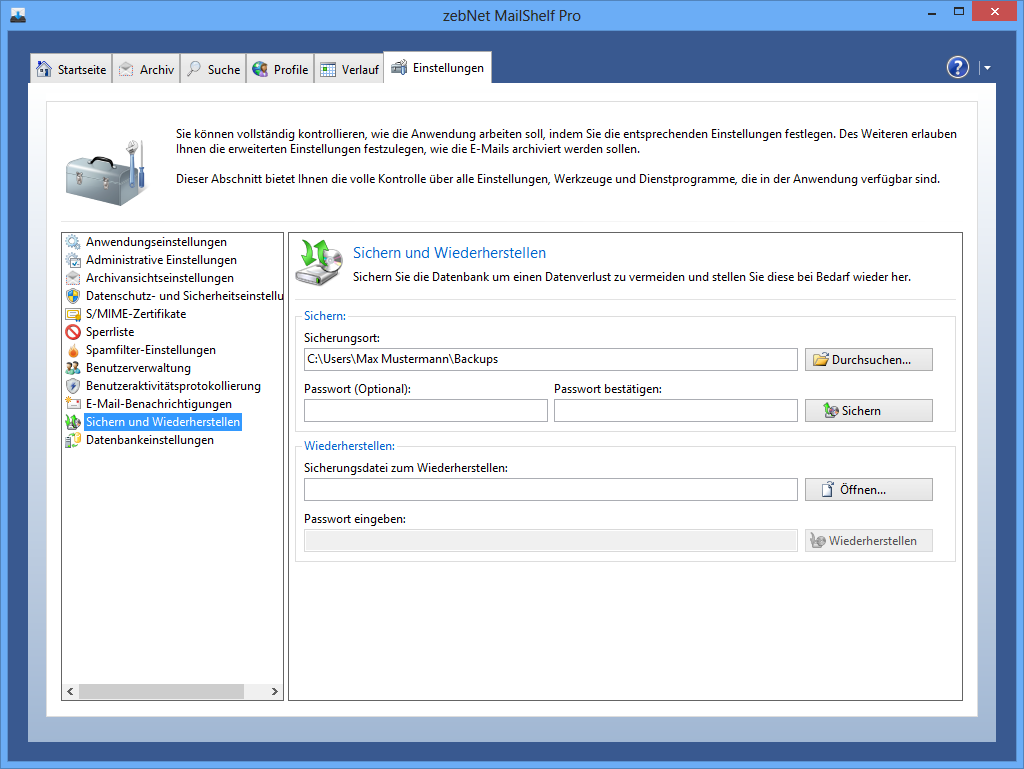Click the horizontal scrollbar thumb in settings list
This screenshot has height=769, width=1024.
click(161, 691)
